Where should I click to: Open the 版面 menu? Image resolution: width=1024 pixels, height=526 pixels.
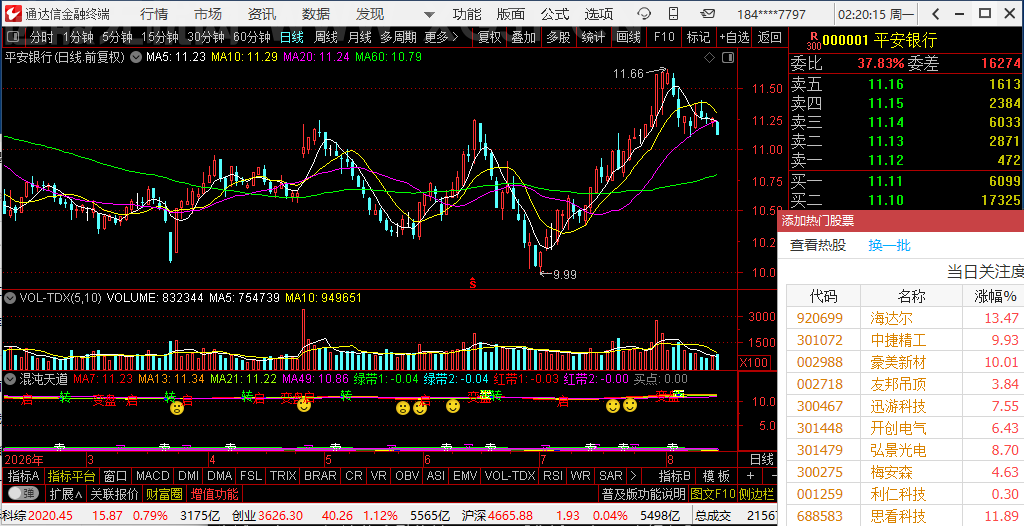[x=511, y=14]
